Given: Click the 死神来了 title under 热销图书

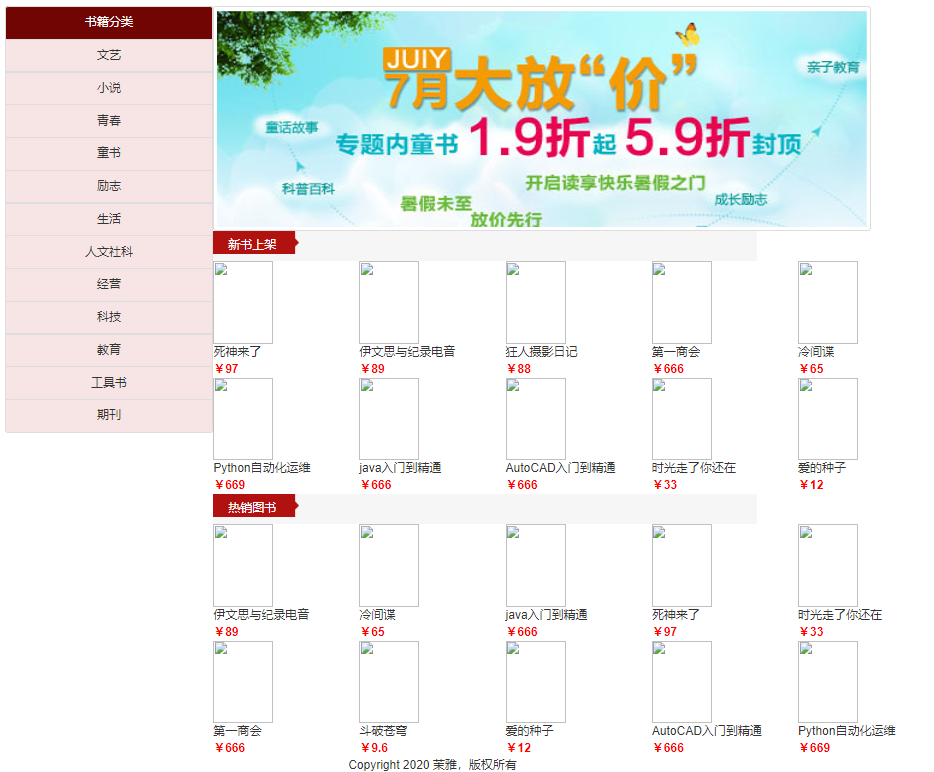Looking at the screenshot, I should tap(675, 615).
